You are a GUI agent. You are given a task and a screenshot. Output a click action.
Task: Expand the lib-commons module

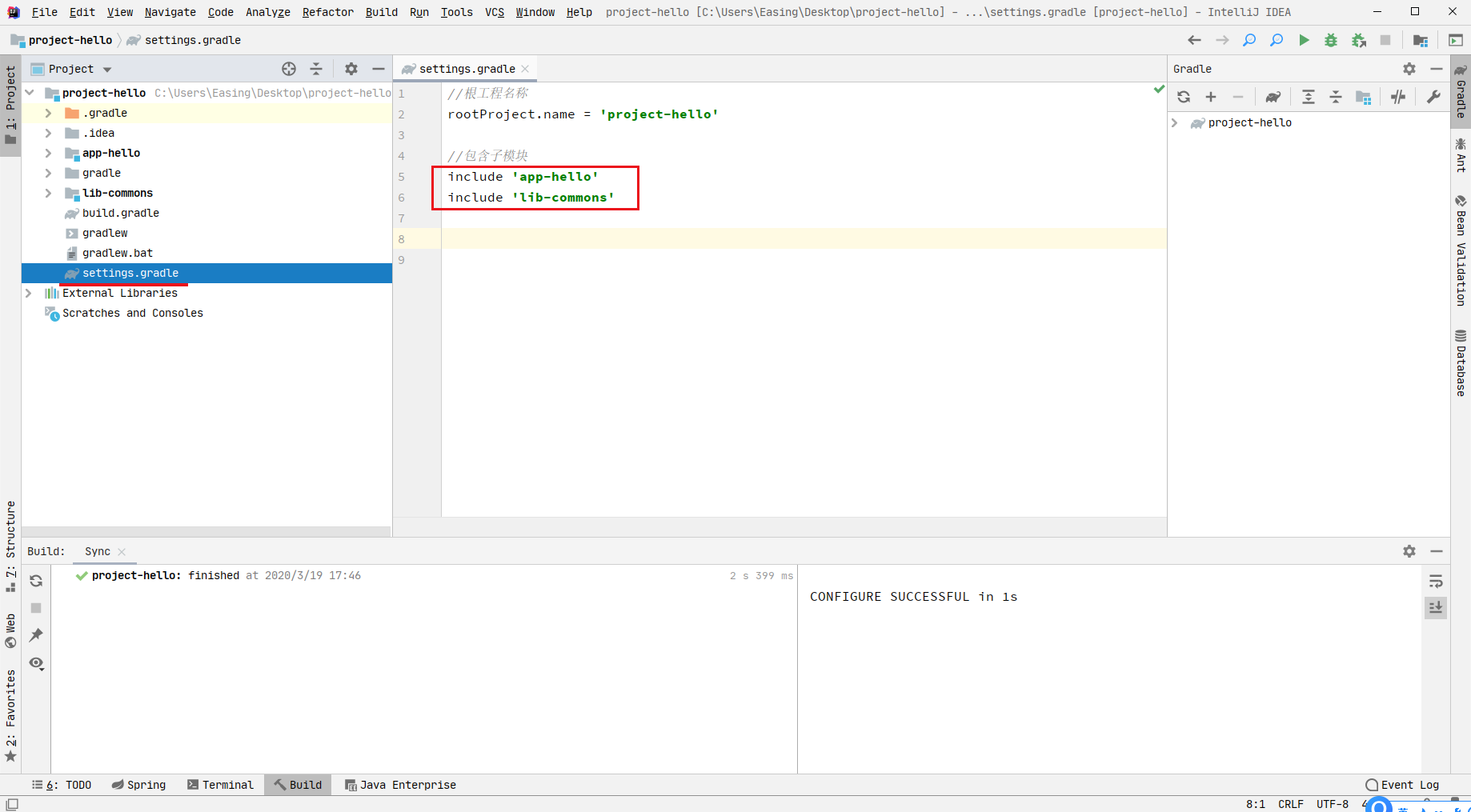click(48, 193)
